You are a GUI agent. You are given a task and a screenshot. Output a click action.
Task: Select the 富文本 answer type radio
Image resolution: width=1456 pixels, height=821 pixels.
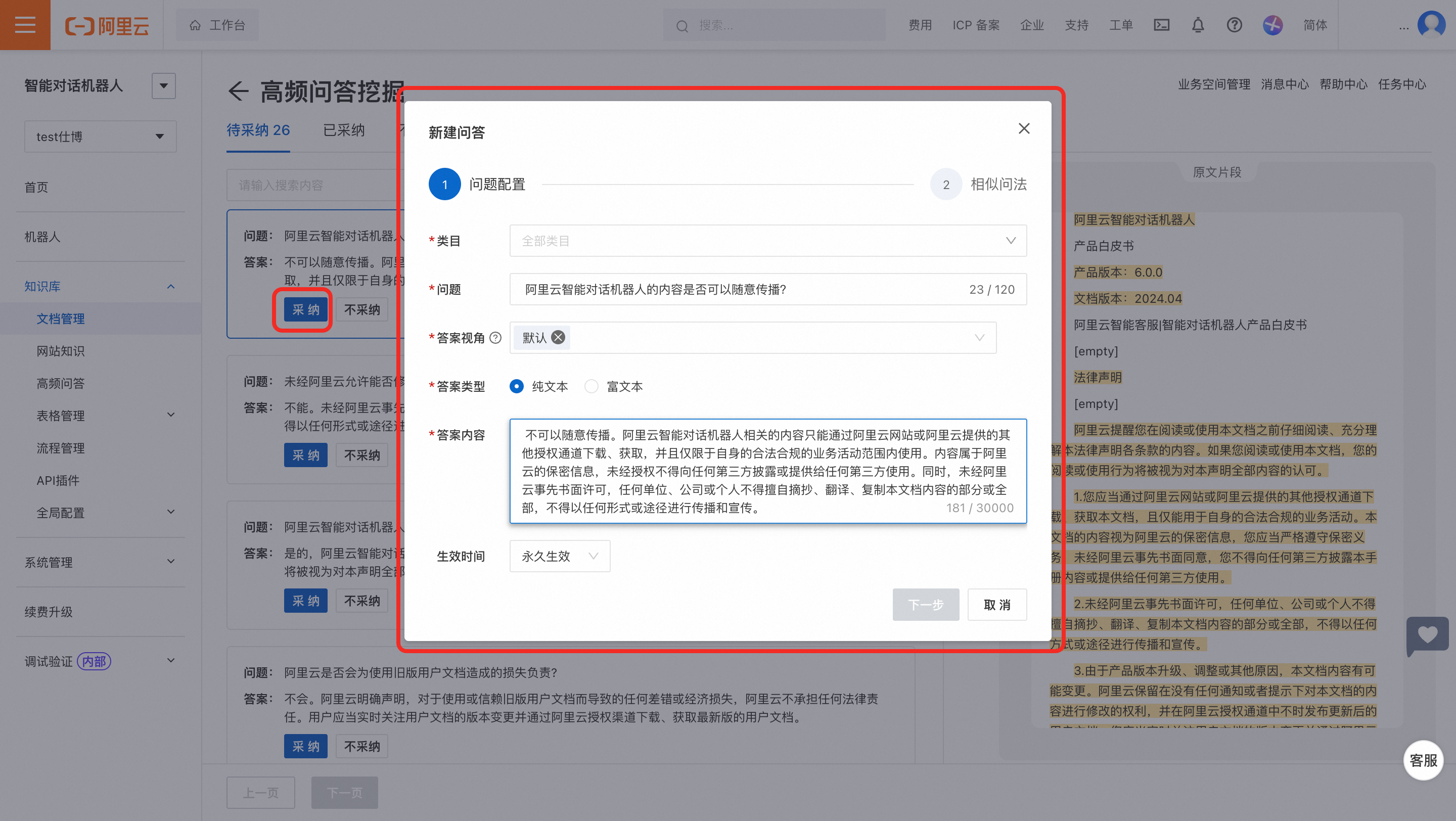click(591, 386)
